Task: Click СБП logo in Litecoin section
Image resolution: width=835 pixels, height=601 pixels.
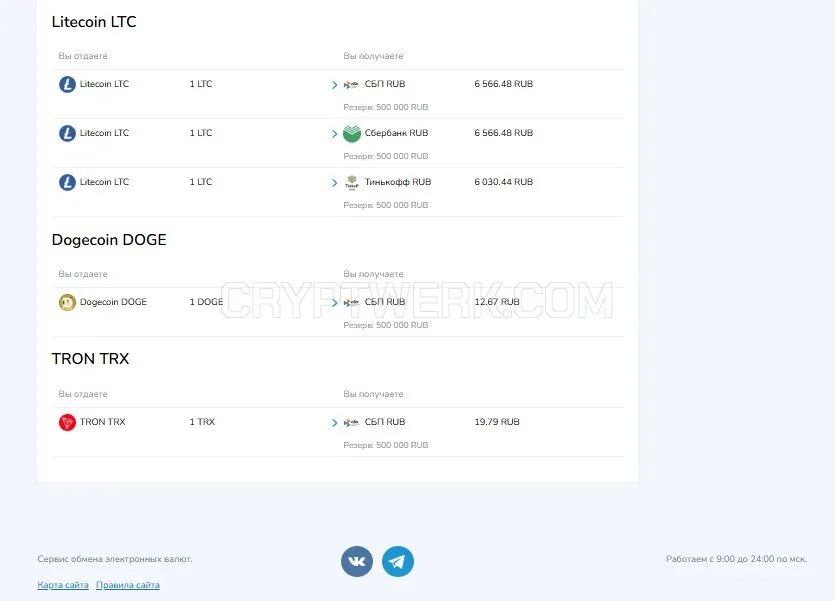Action: click(351, 85)
